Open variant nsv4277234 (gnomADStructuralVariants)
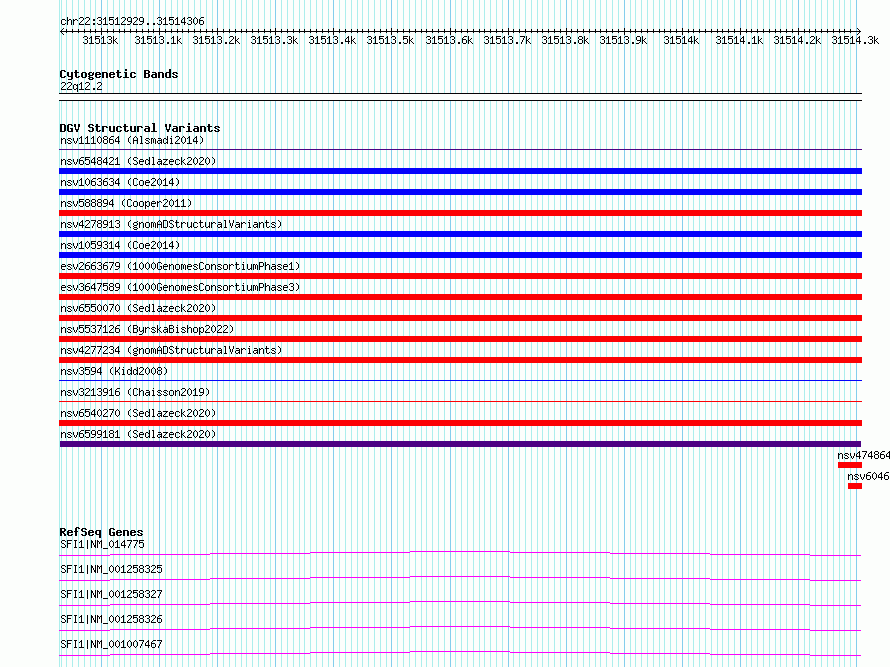Viewport: 890px width, 667px height. click(x=171, y=350)
